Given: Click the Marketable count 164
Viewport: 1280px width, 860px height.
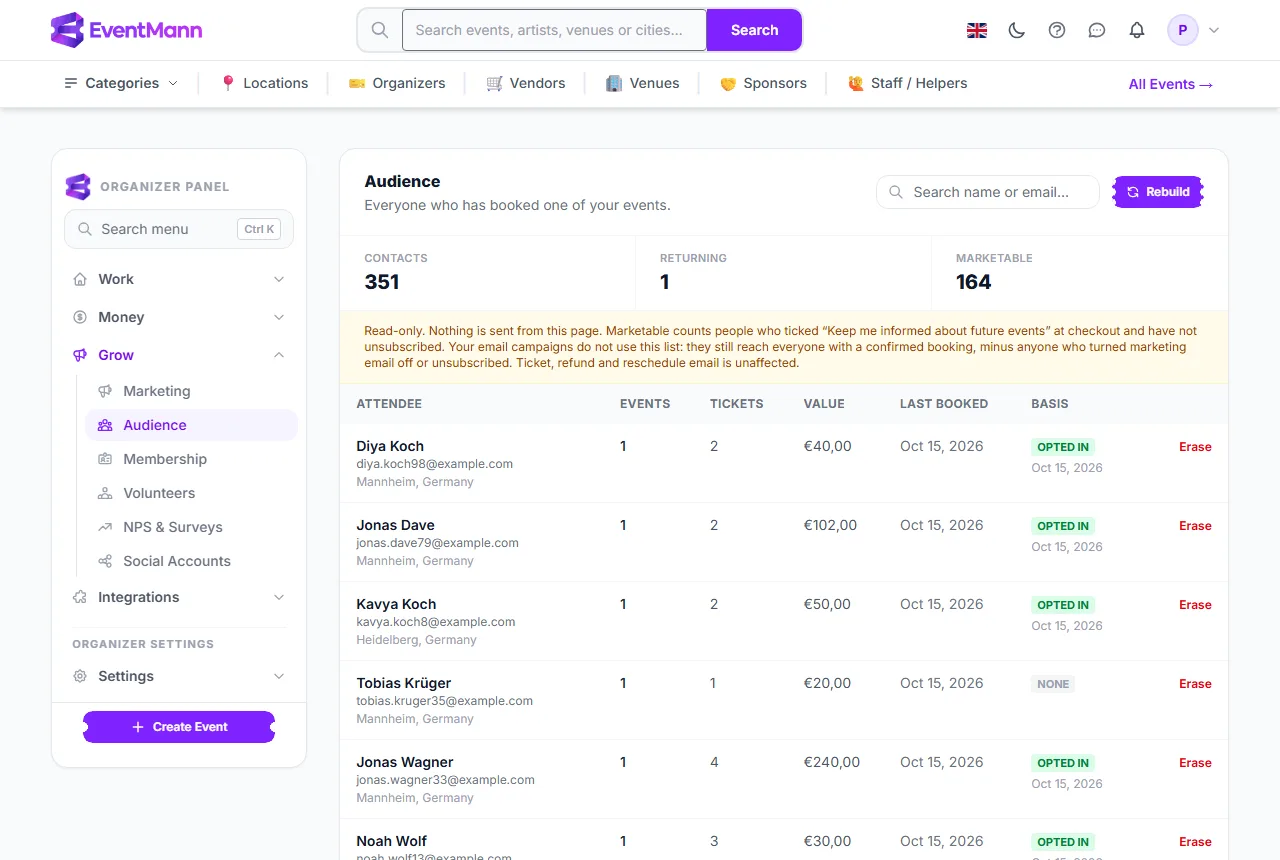Looking at the screenshot, I should tap(974, 282).
